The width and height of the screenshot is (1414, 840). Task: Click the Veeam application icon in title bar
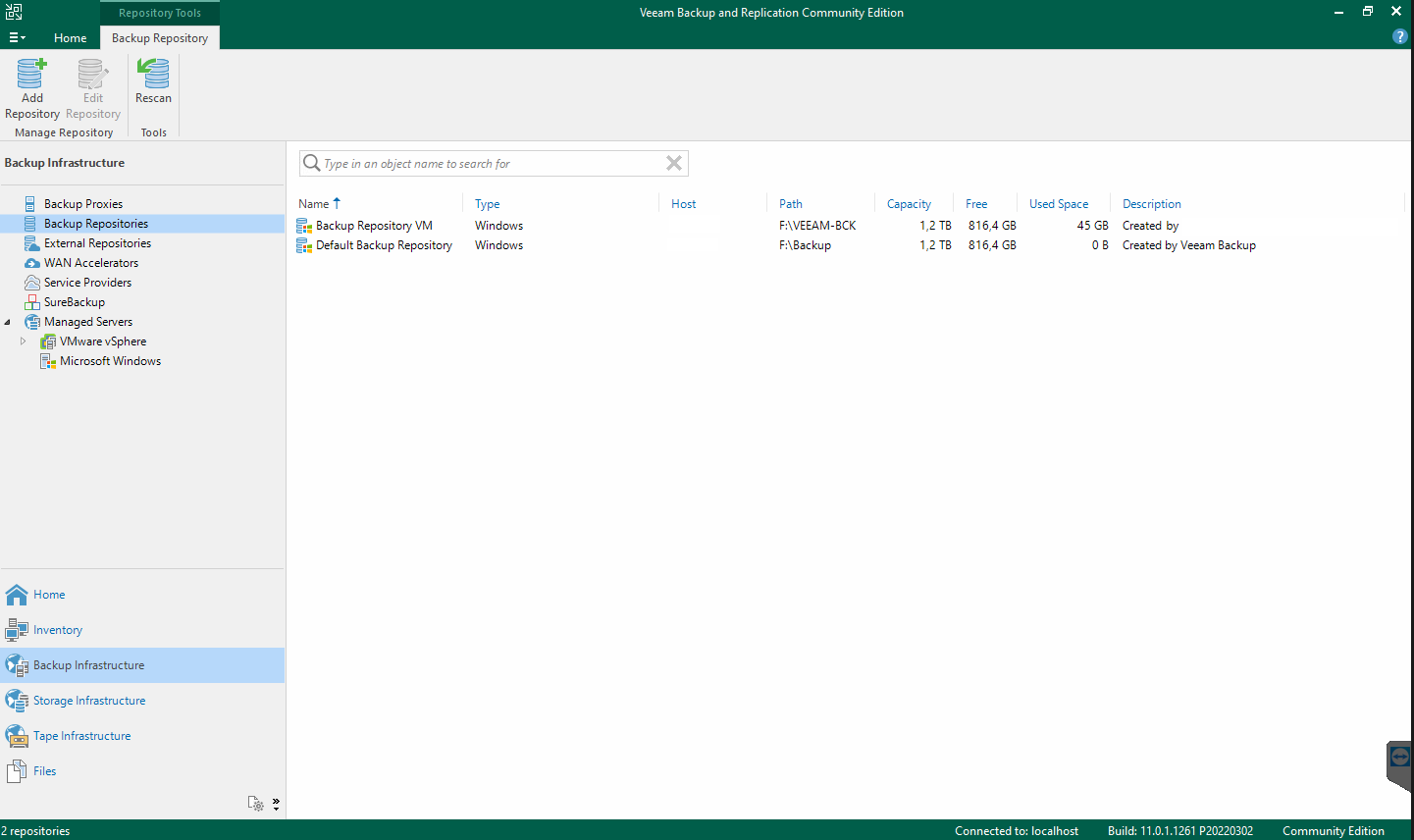[14, 12]
